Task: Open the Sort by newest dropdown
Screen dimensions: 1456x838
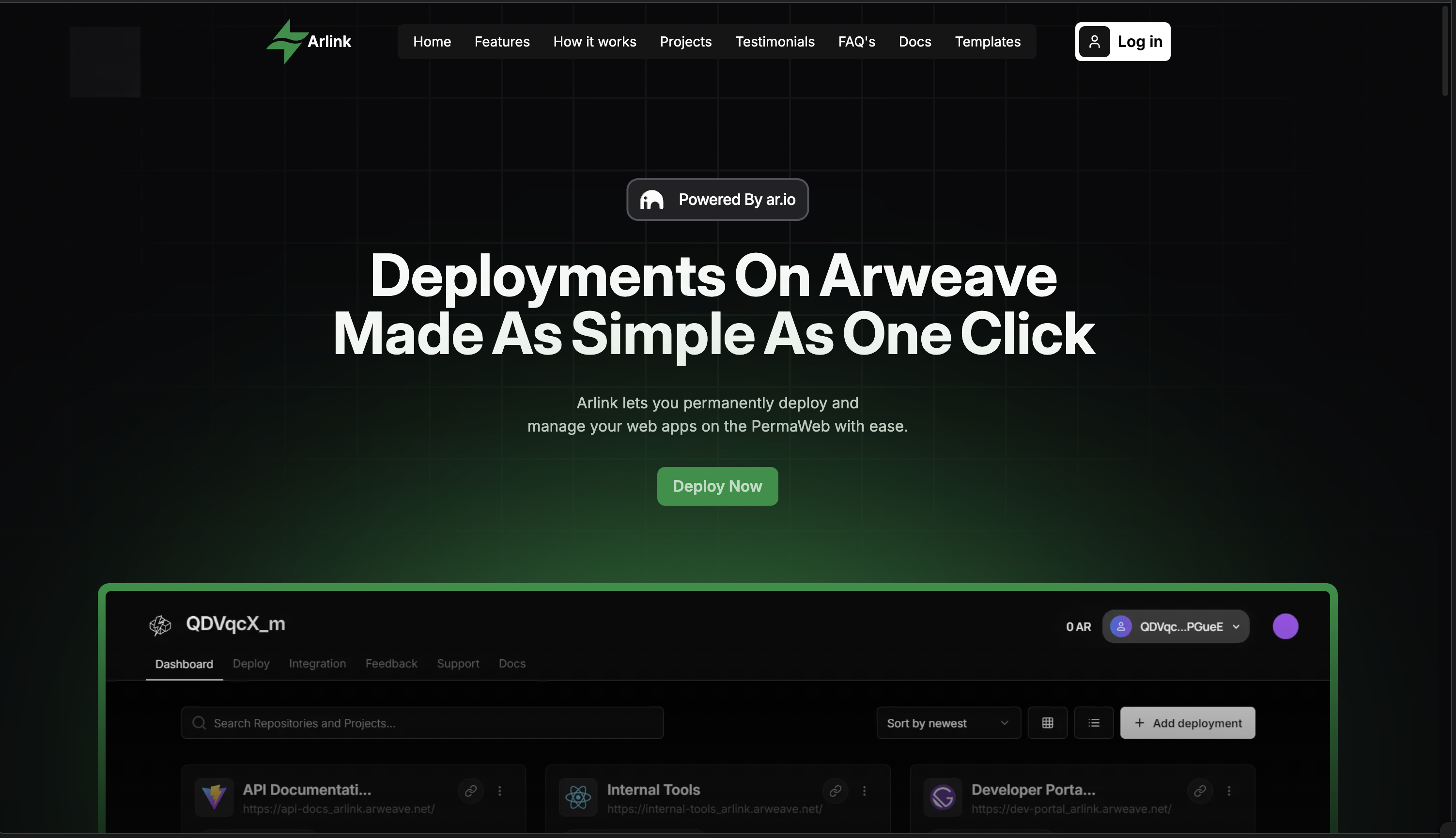Action: coord(947,722)
